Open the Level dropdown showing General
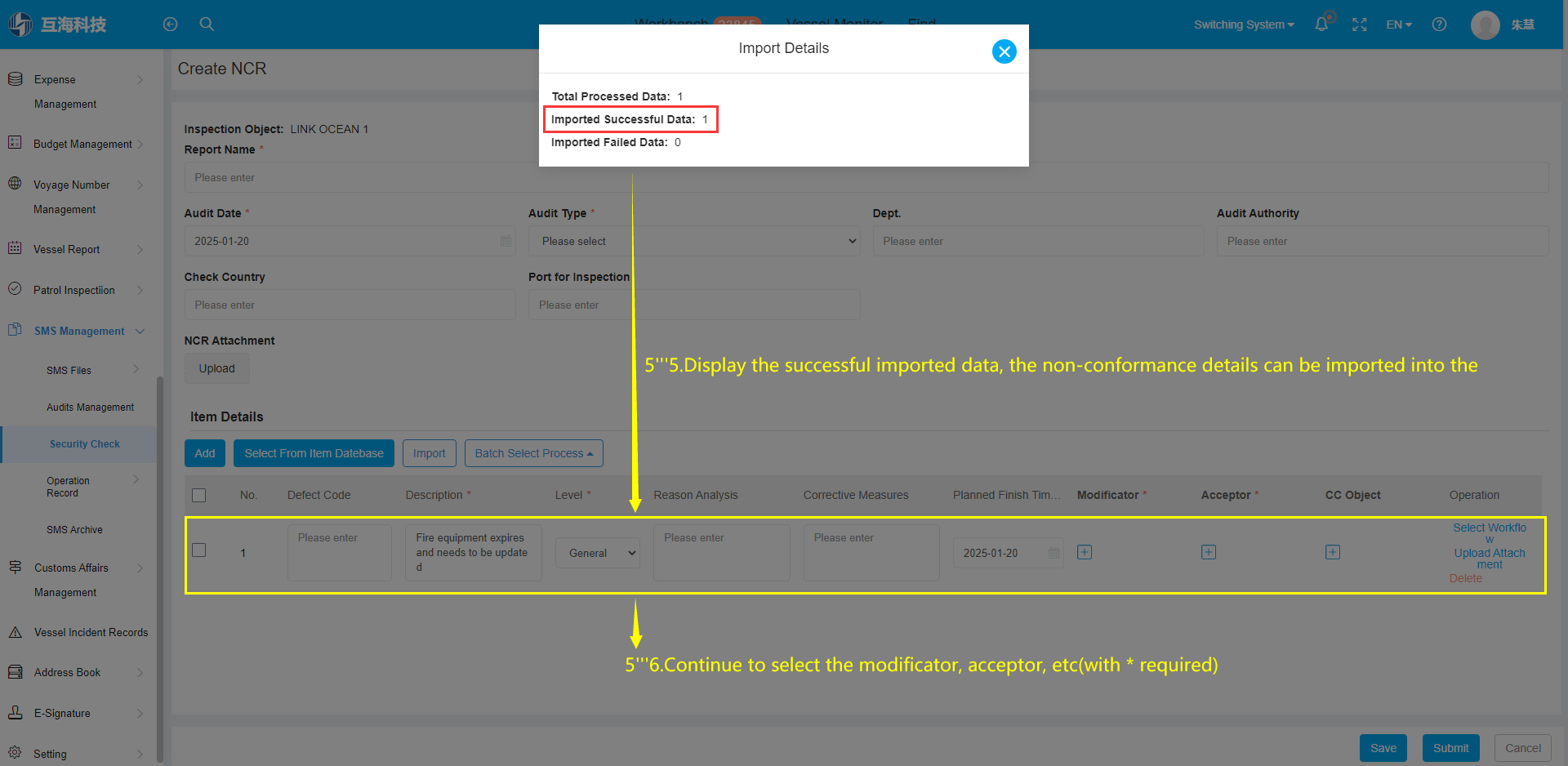Image resolution: width=1568 pixels, height=766 pixels. [x=598, y=553]
